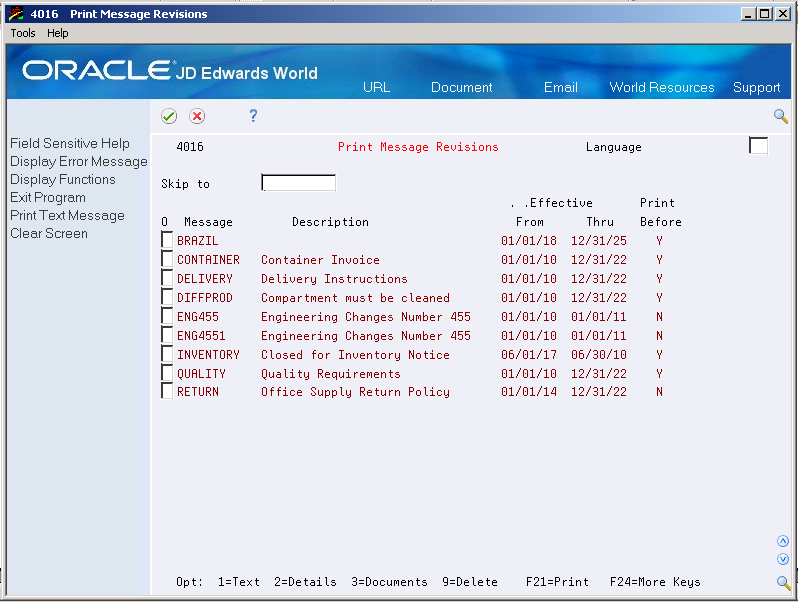Click the 9=Delete option label

coord(470,582)
